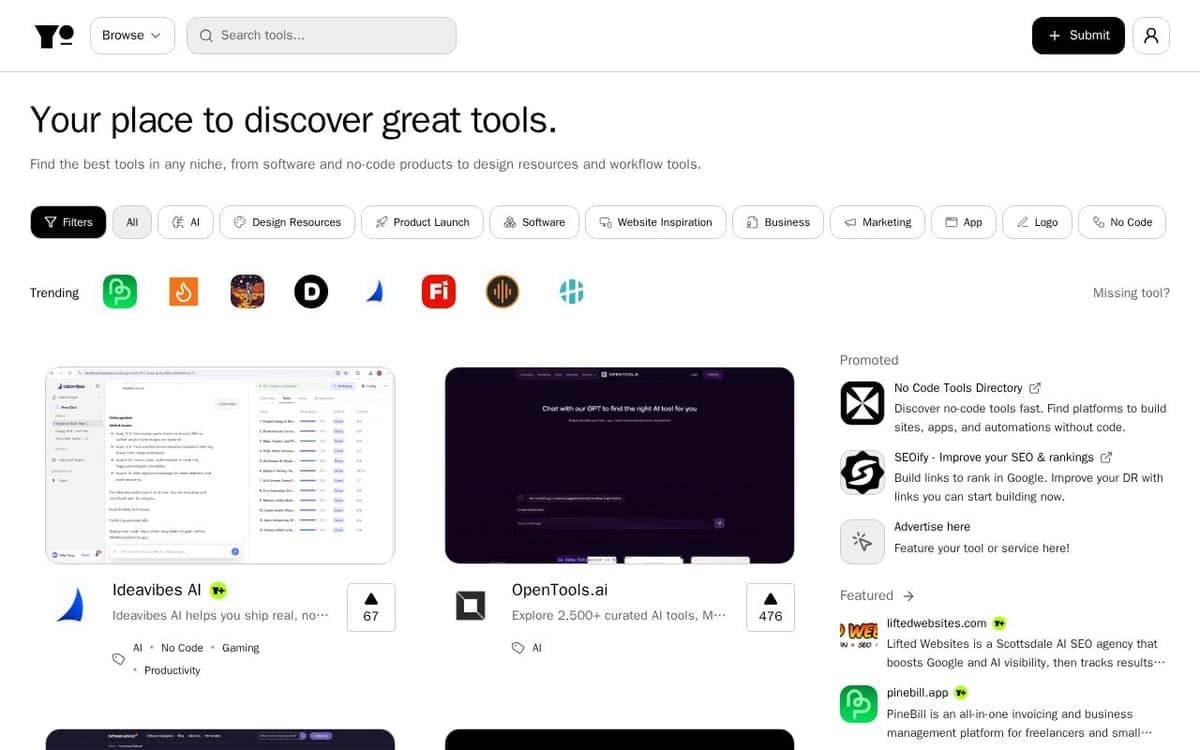Select the All category chip
The width and height of the screenshot is (1200, 750).
132,222
